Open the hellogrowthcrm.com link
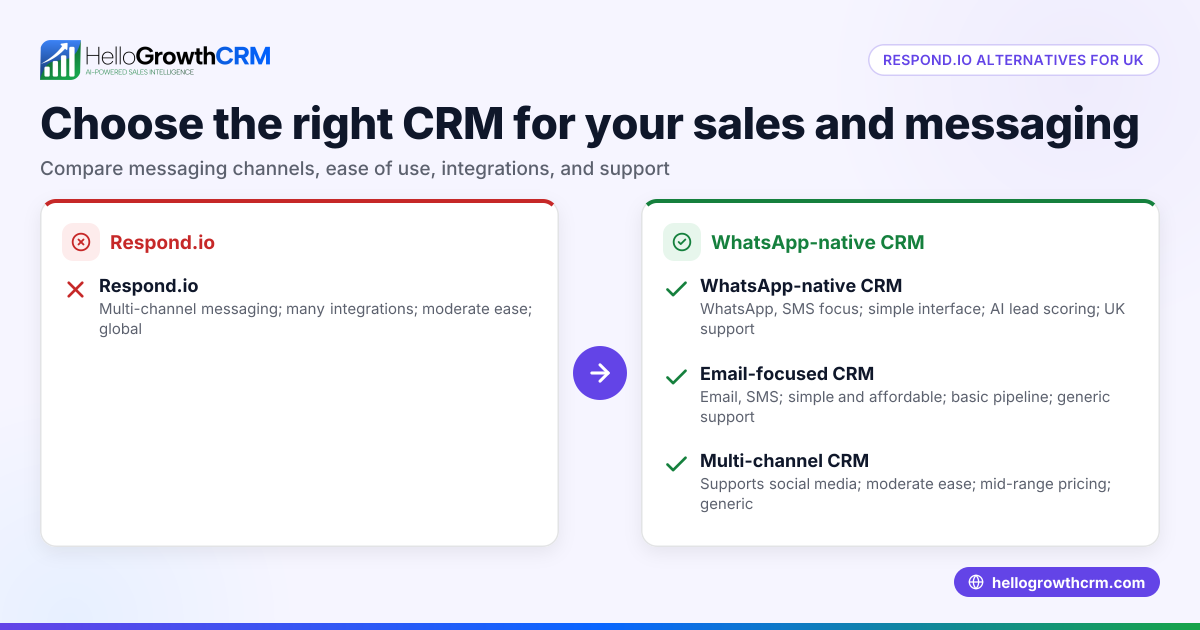Screen dimensions: 1200x630 [x=1057, y=583]
